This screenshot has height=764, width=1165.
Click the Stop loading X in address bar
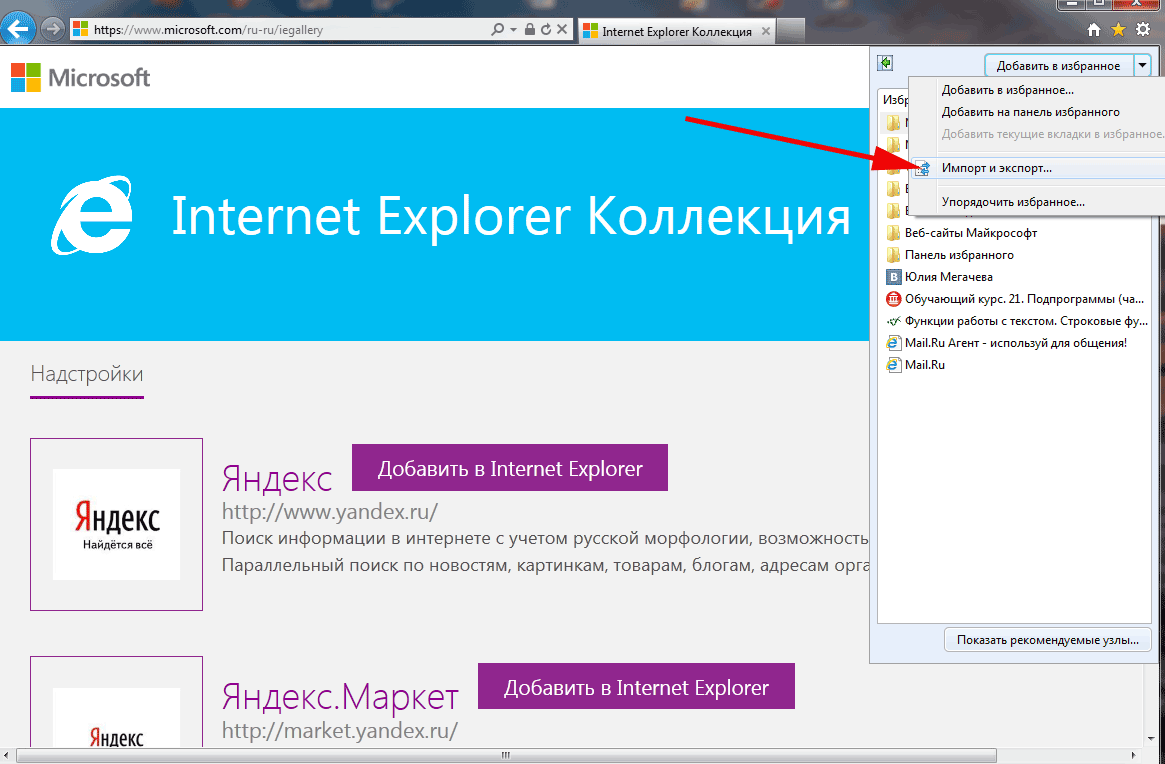(x=562, y=30)
